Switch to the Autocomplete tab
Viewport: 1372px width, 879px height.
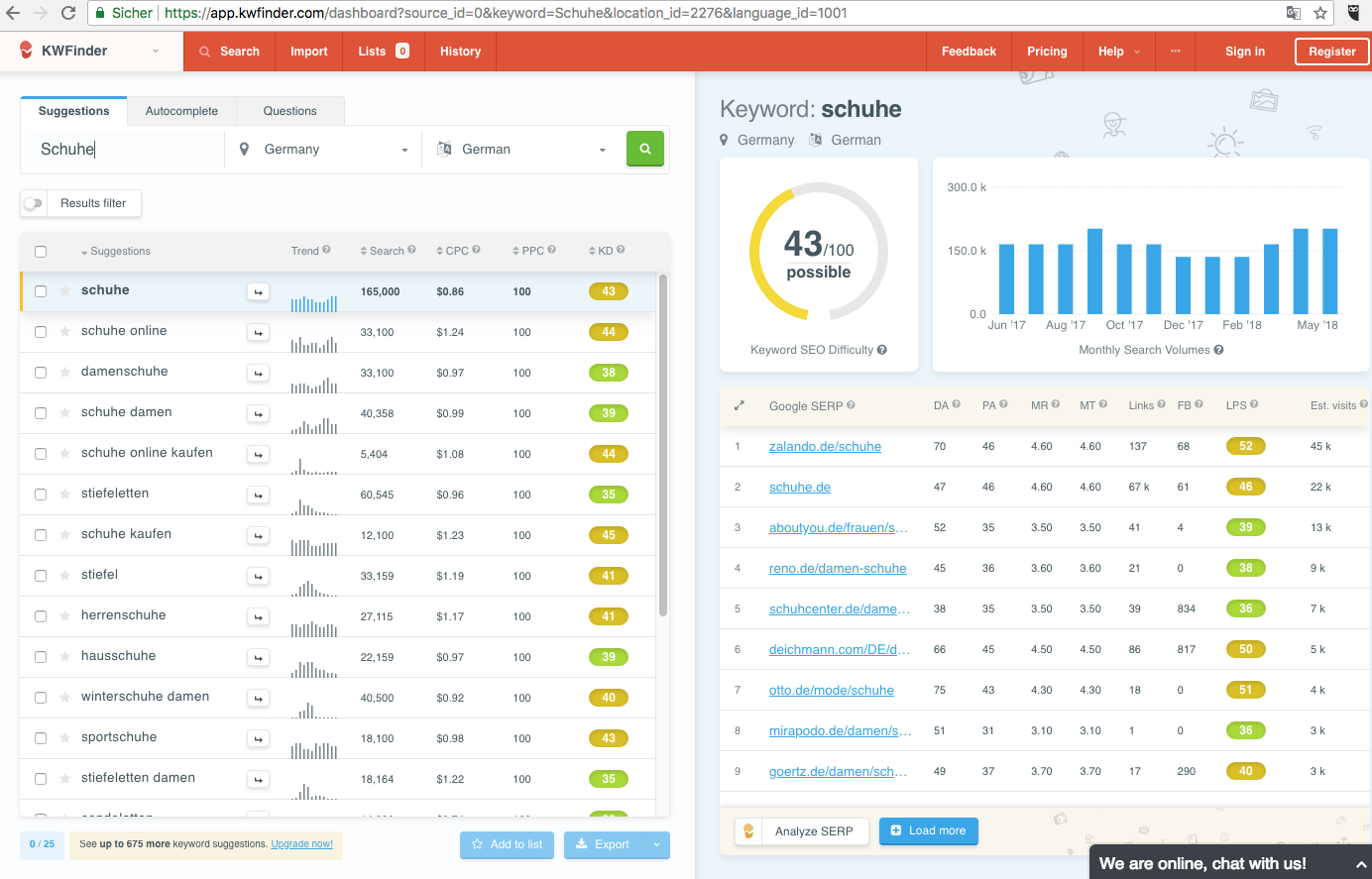point(181,111)
